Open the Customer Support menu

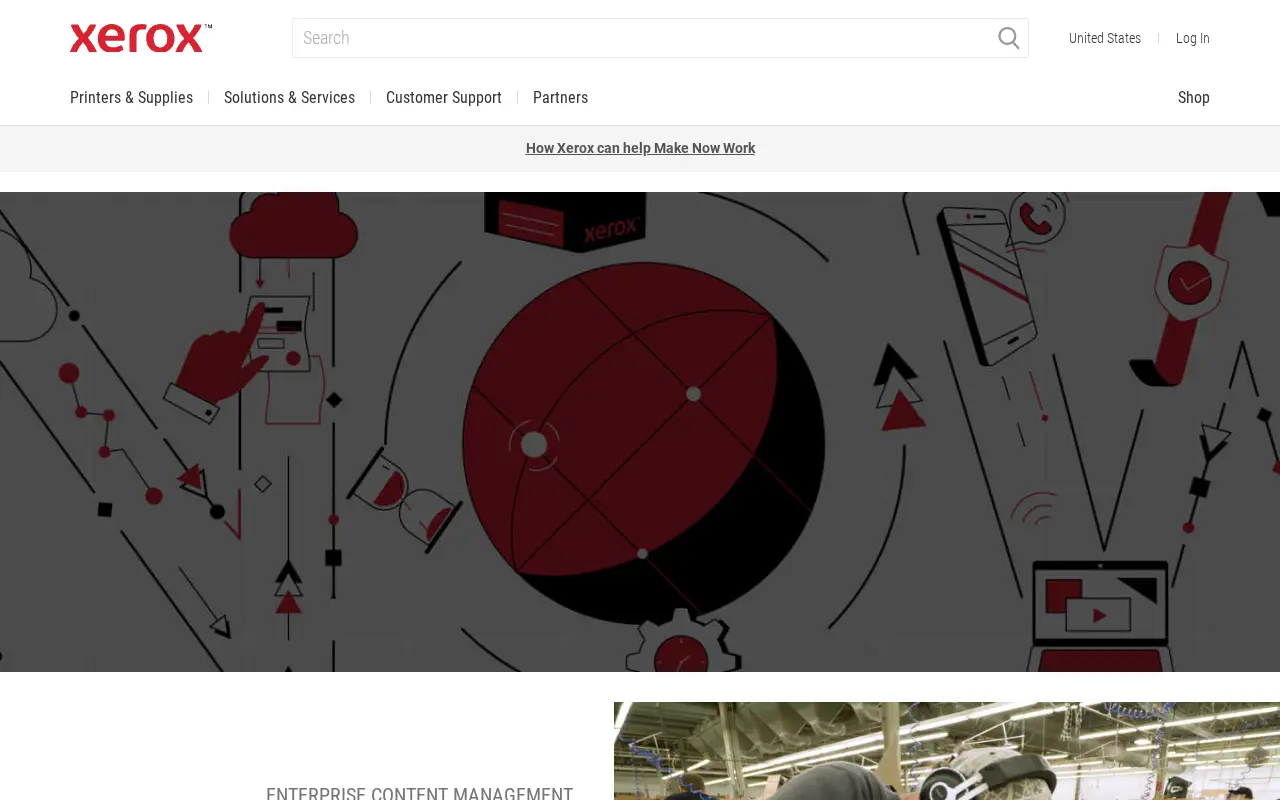click(x=444, y=98)
